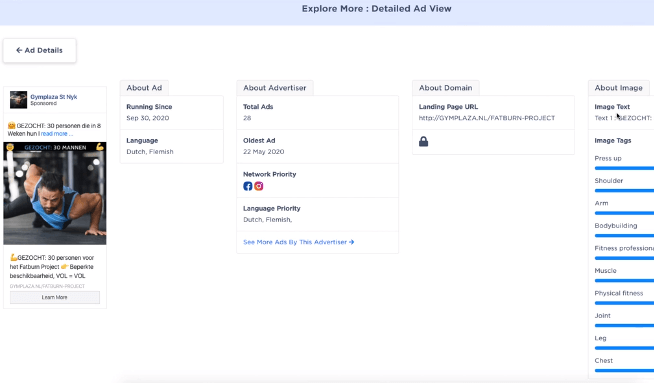Viewport: 654px width, 383px height.
Task: Select the About Image tab header
Action: coord(619,88)
